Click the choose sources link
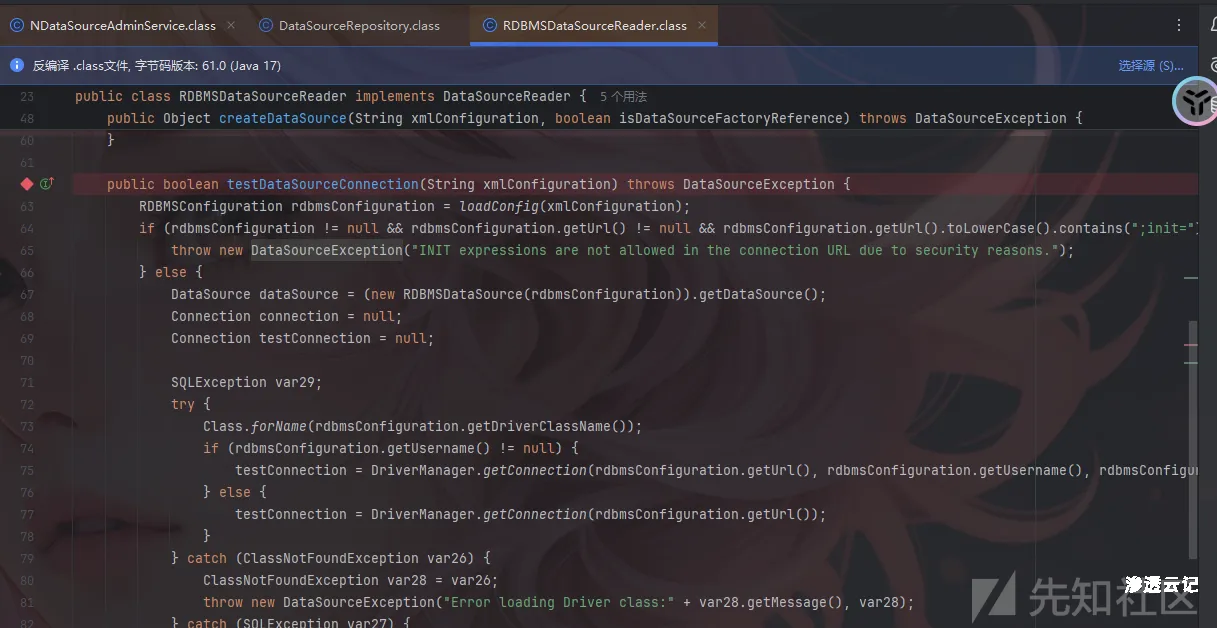This screenshot has height=628, width=1217. tap(1150, 65)
